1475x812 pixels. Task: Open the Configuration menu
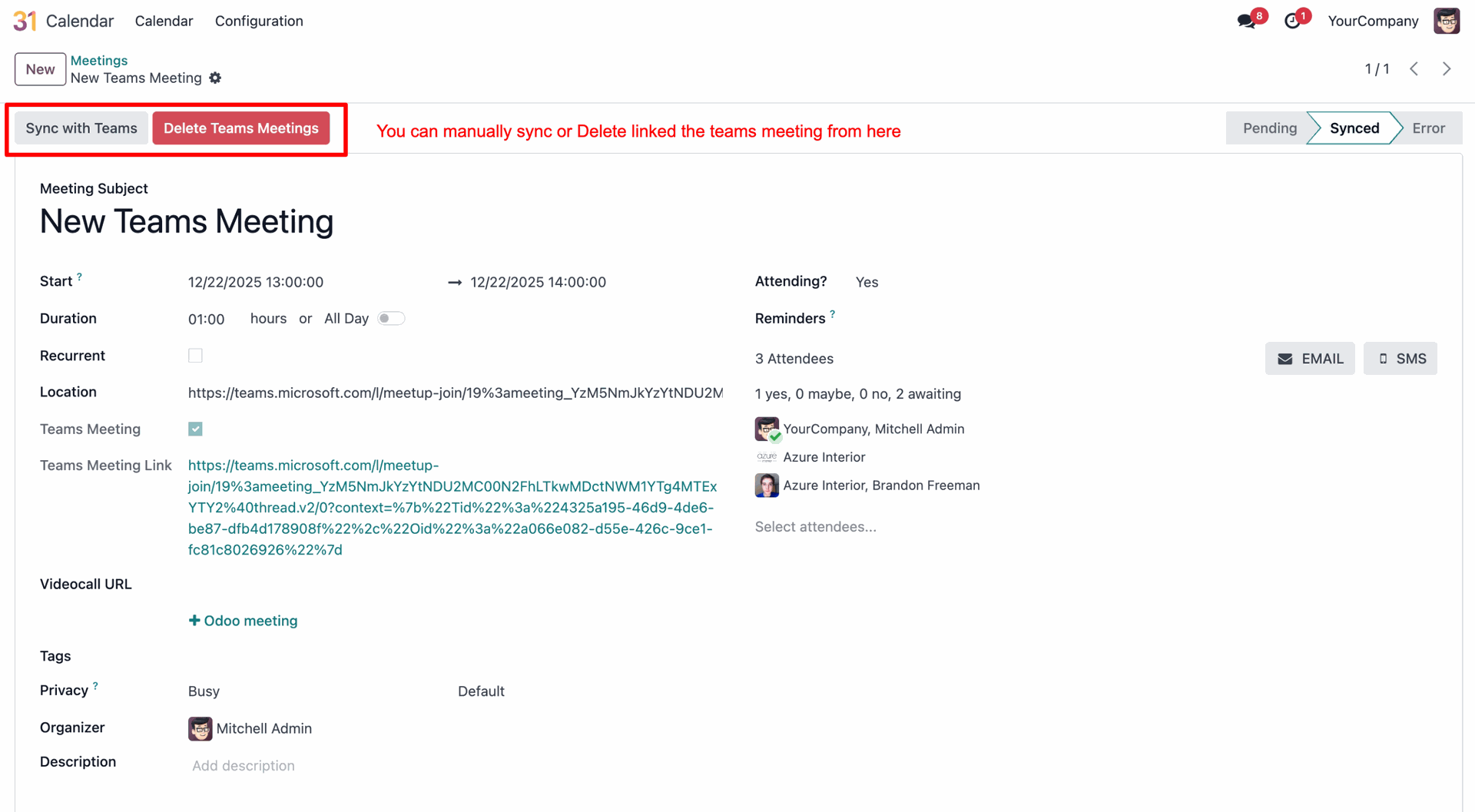[x=259, y=21]
